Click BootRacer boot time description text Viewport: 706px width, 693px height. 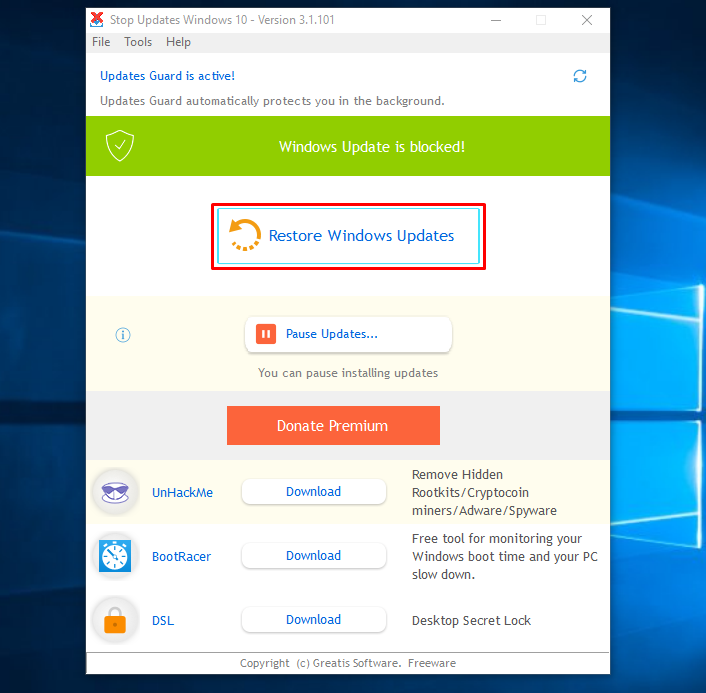click(x=505, y=557)
